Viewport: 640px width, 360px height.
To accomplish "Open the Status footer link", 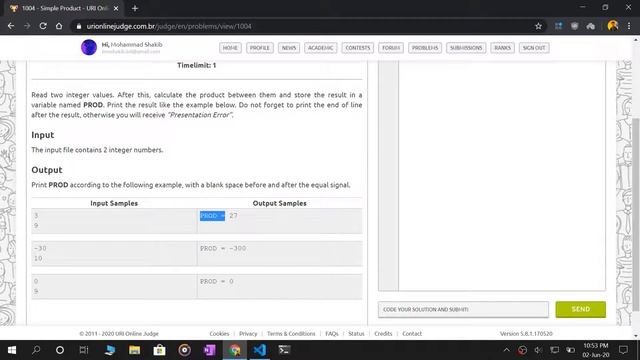I will tap(356, 333).
